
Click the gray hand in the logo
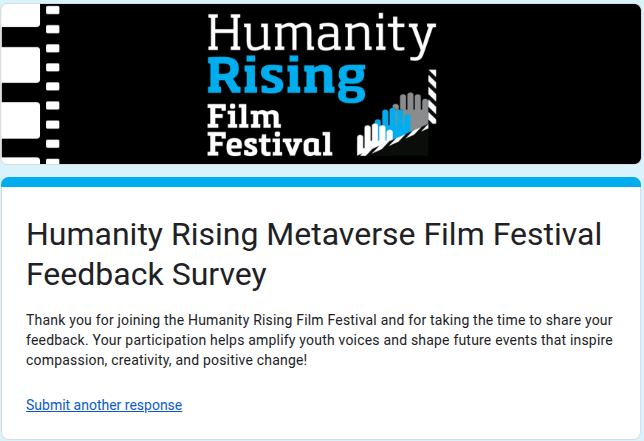(x=414, y=108)
